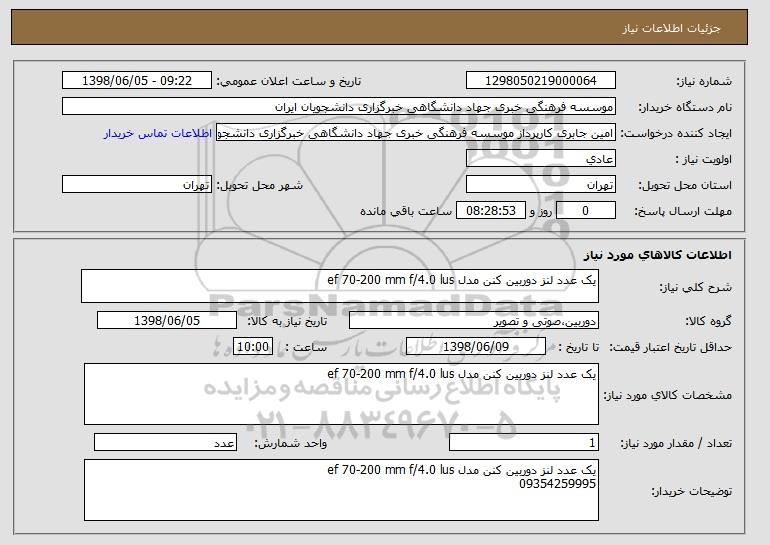Click the time field showing 10:00
The width and height of the screenshot is (770, 545).
[253, 347]
